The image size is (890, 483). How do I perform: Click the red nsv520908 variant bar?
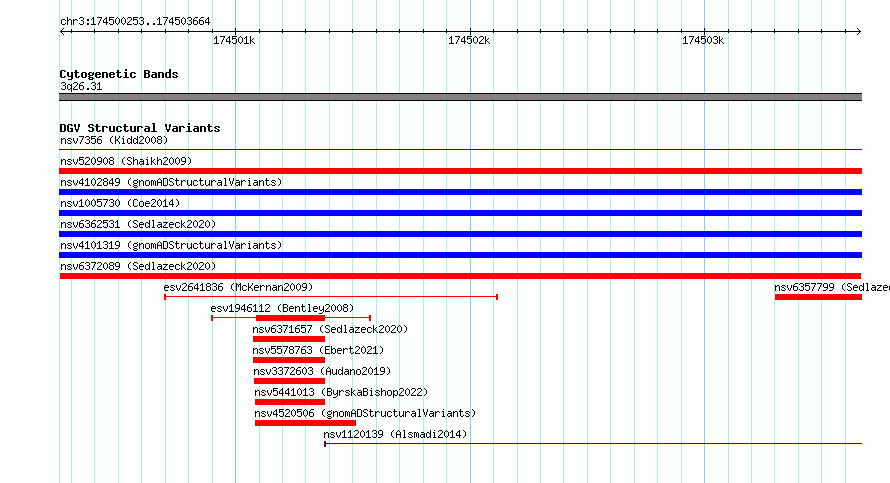[460, 171]
